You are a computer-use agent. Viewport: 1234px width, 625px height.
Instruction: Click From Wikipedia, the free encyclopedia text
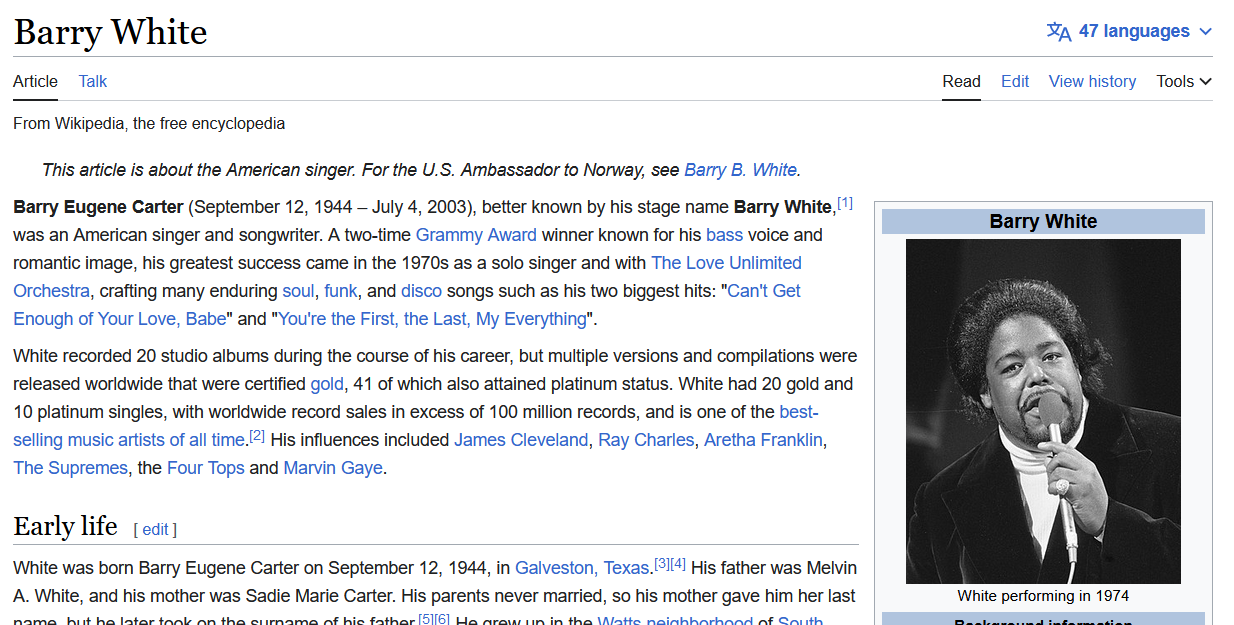[149, 124]
